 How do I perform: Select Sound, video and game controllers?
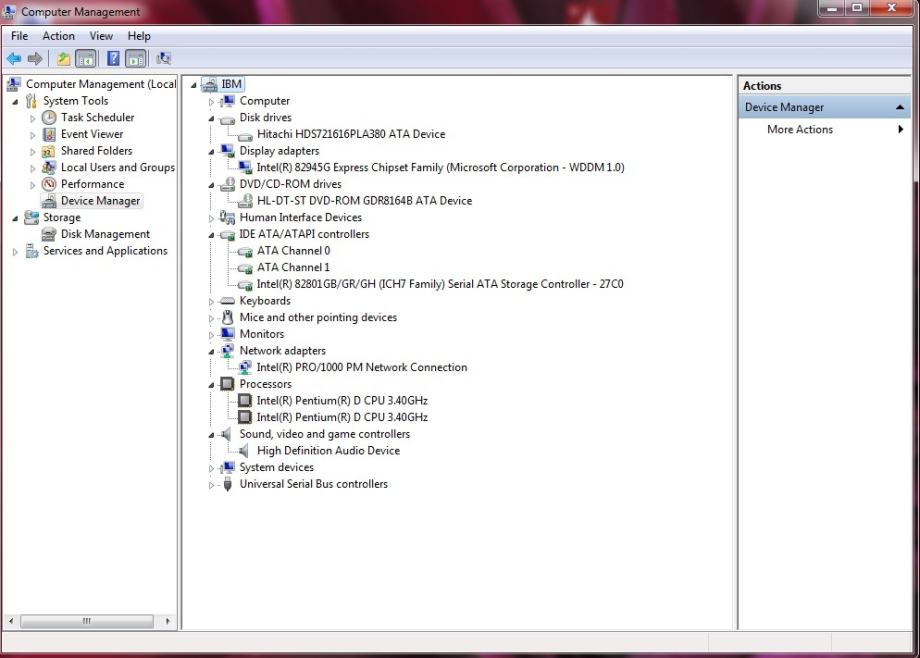tap(324, 434)
